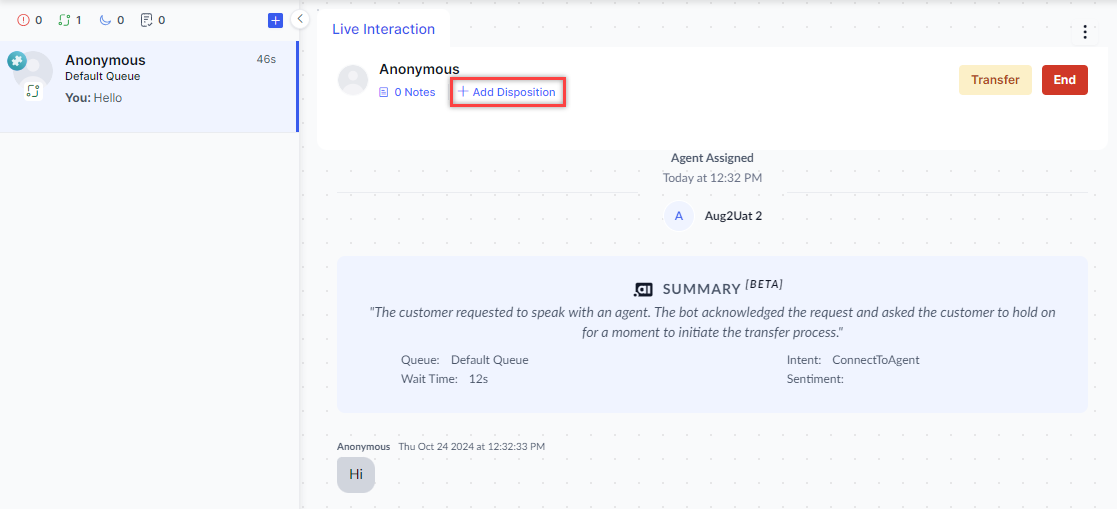Screen dimensions: 1117x509
Task: Click the green active conversations filter icon
Action: pos(64,20)
